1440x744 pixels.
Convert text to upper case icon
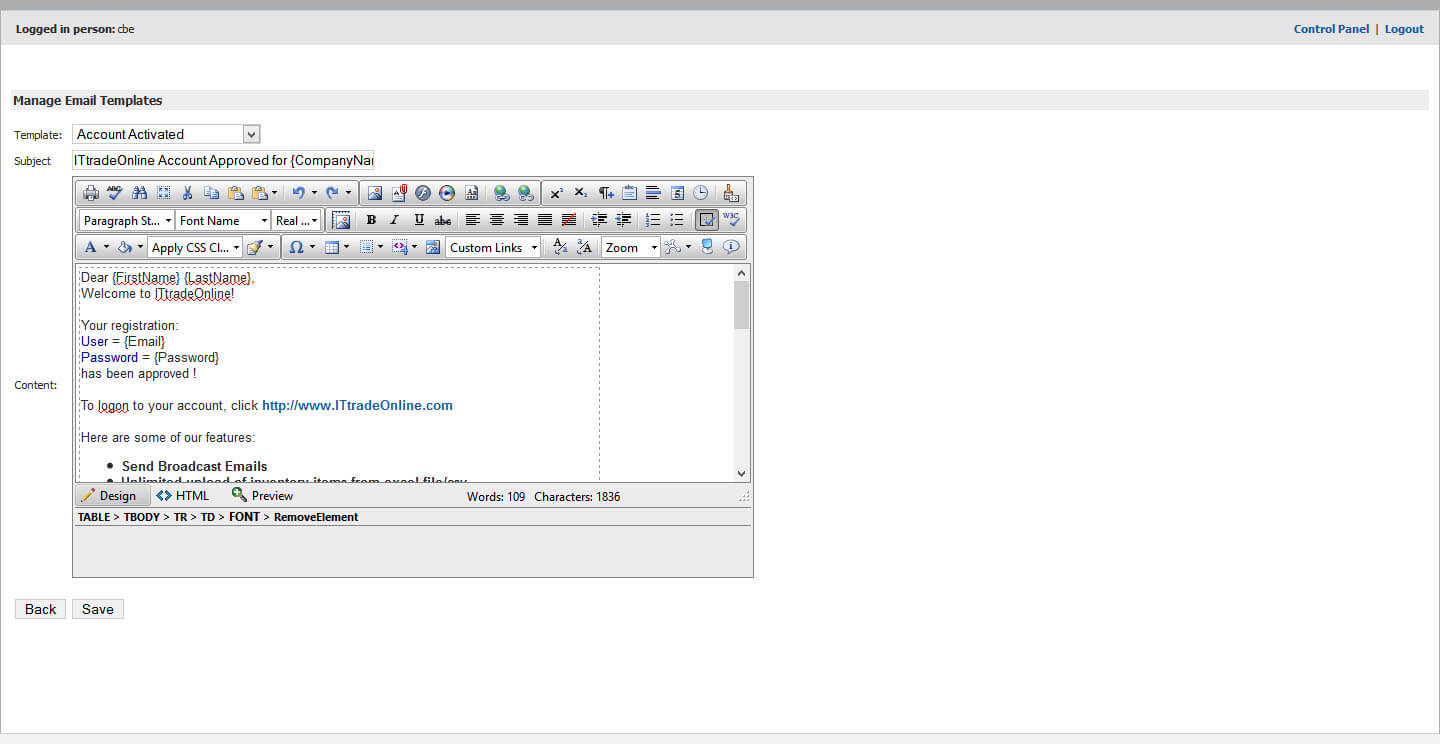585,247
